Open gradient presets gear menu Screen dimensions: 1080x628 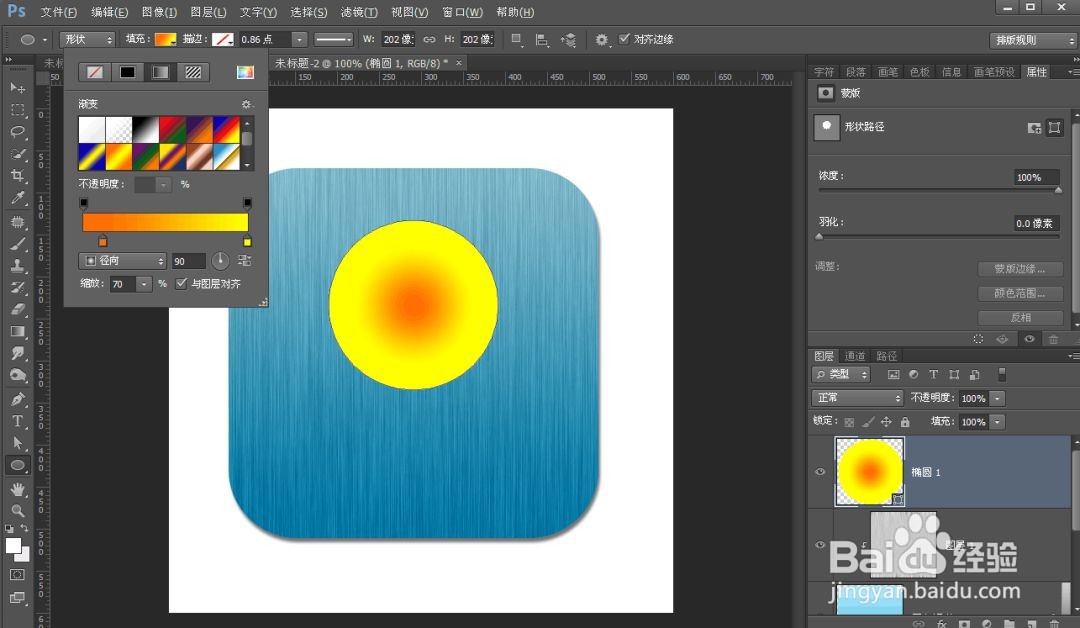[x=247, y=104]
